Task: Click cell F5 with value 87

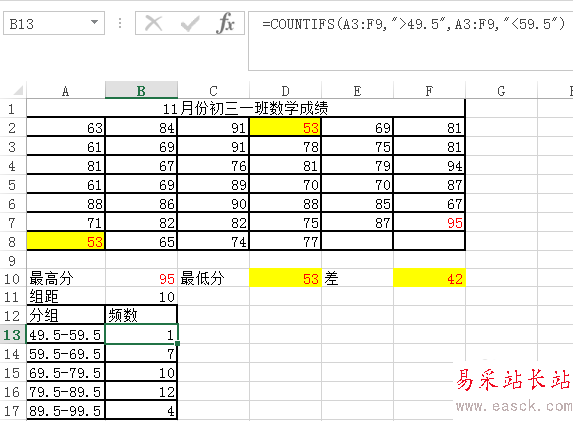Action: click(x=429, y=185)
